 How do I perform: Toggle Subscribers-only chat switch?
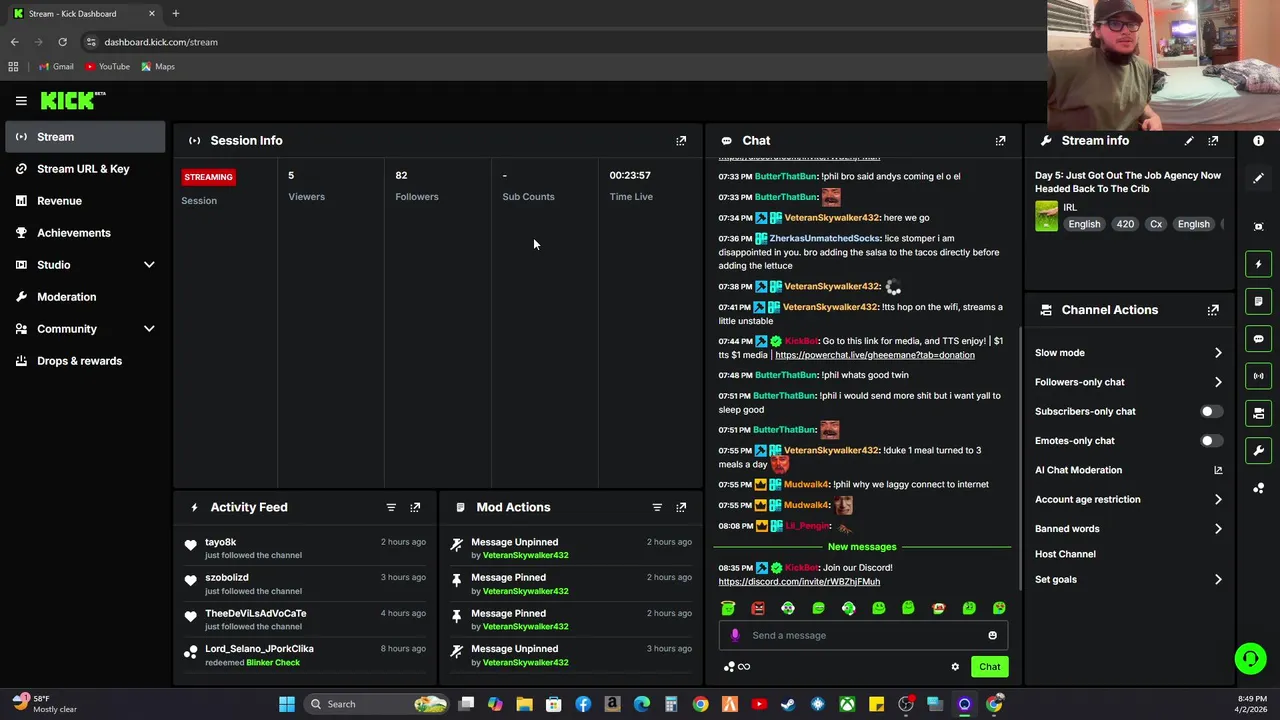click(x=1211, y=411)
